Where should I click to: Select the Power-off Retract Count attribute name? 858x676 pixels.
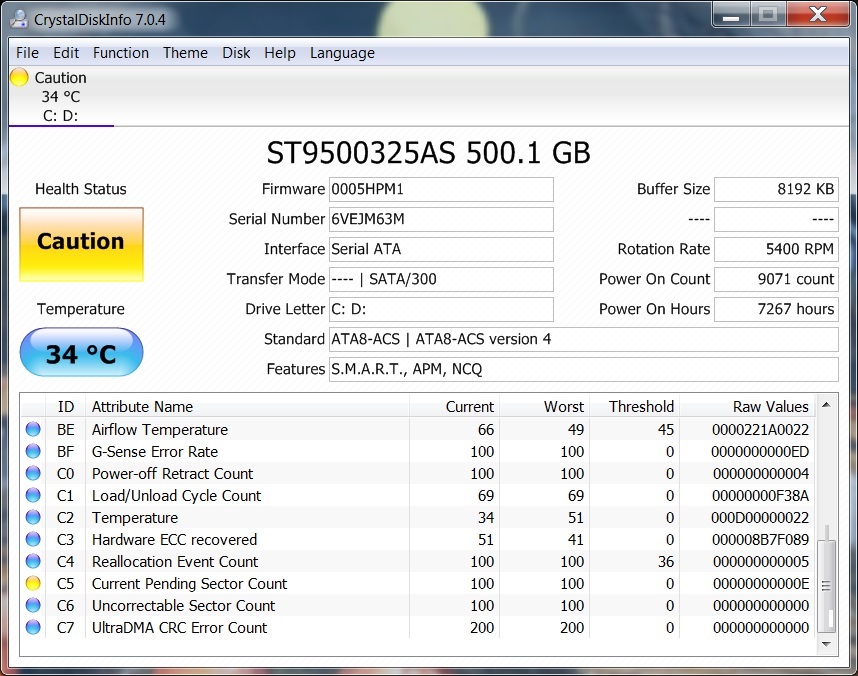point(172,473)
